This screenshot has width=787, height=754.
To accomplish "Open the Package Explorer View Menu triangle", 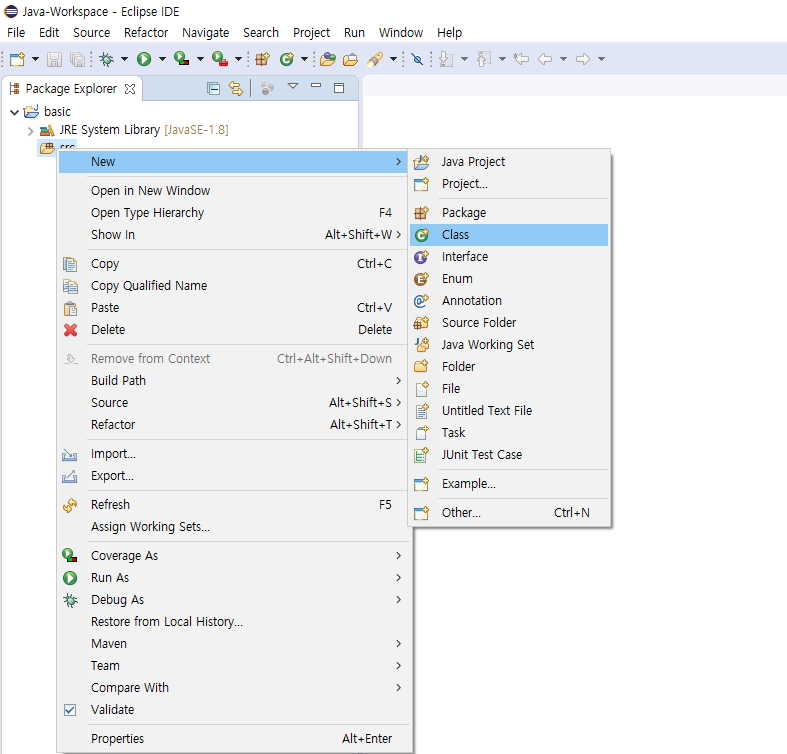I will pos(293,86).
